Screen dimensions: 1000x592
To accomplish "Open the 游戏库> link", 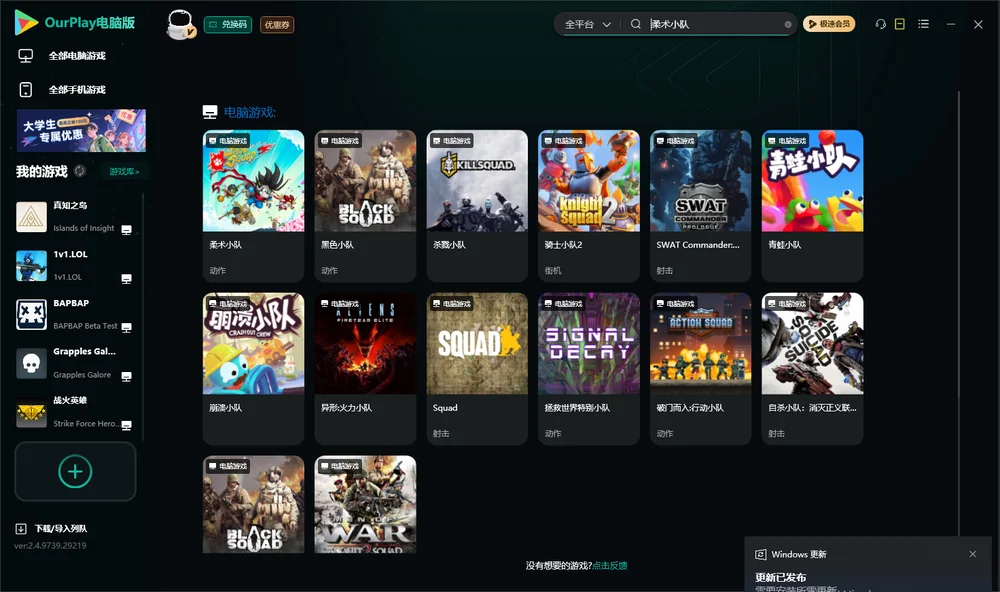I will click(x=124, y=172).
